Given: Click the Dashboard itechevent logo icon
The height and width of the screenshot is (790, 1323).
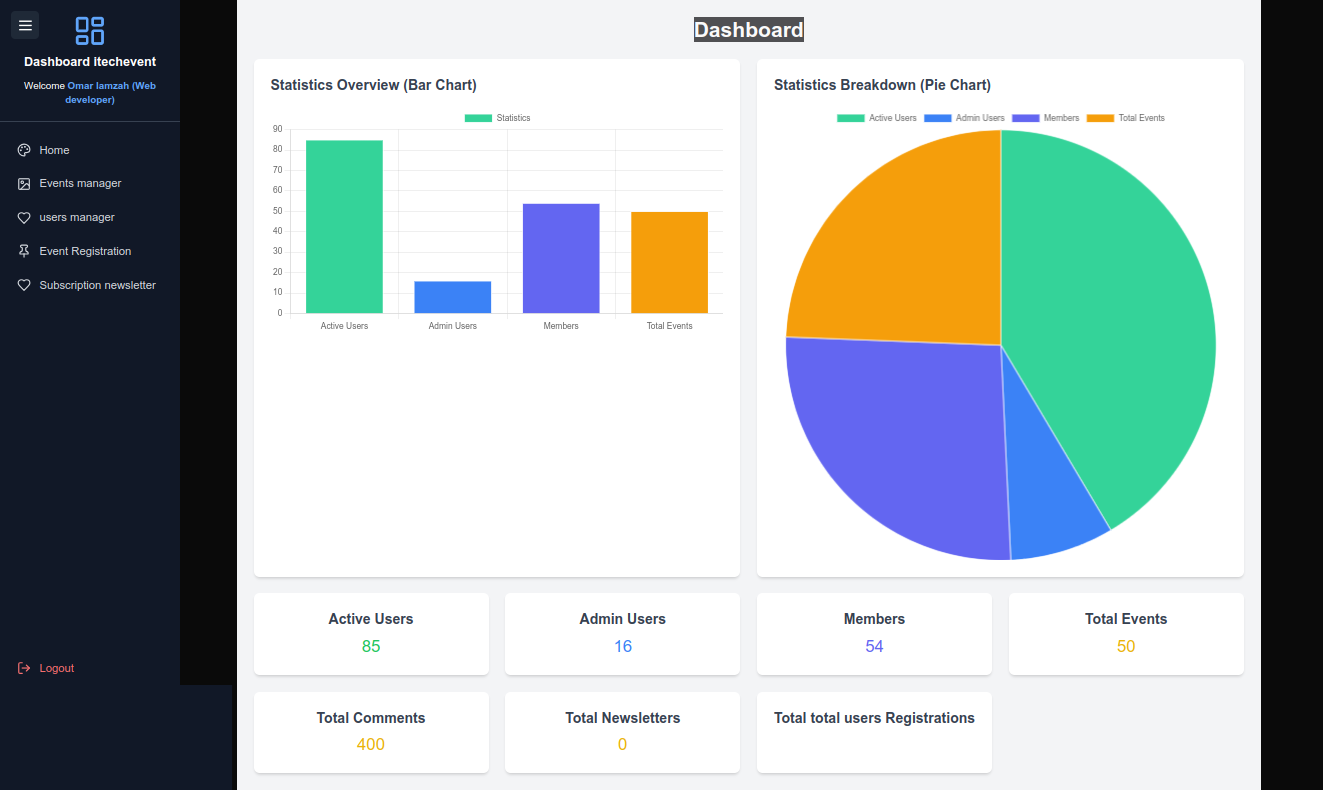Looking at the screenshot, I should (x=90, y=31).
